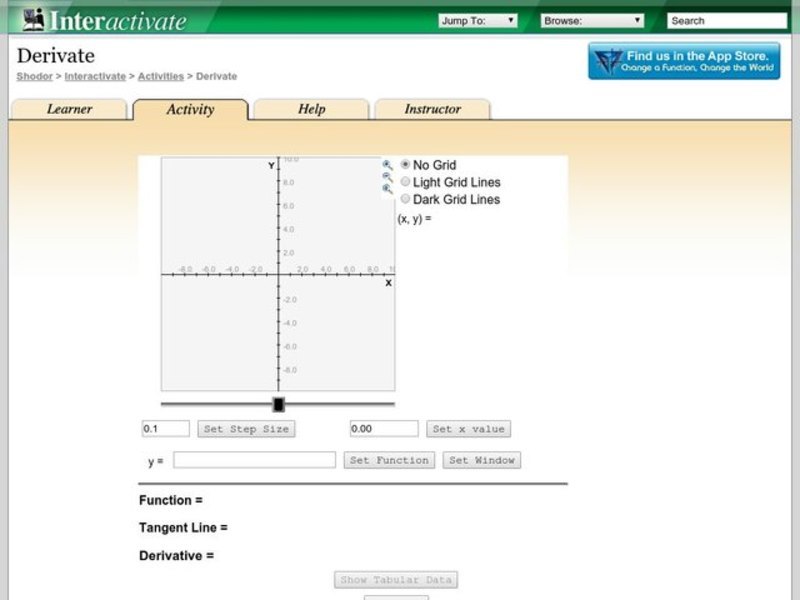Switch to the Learner tab

(70, 110)
